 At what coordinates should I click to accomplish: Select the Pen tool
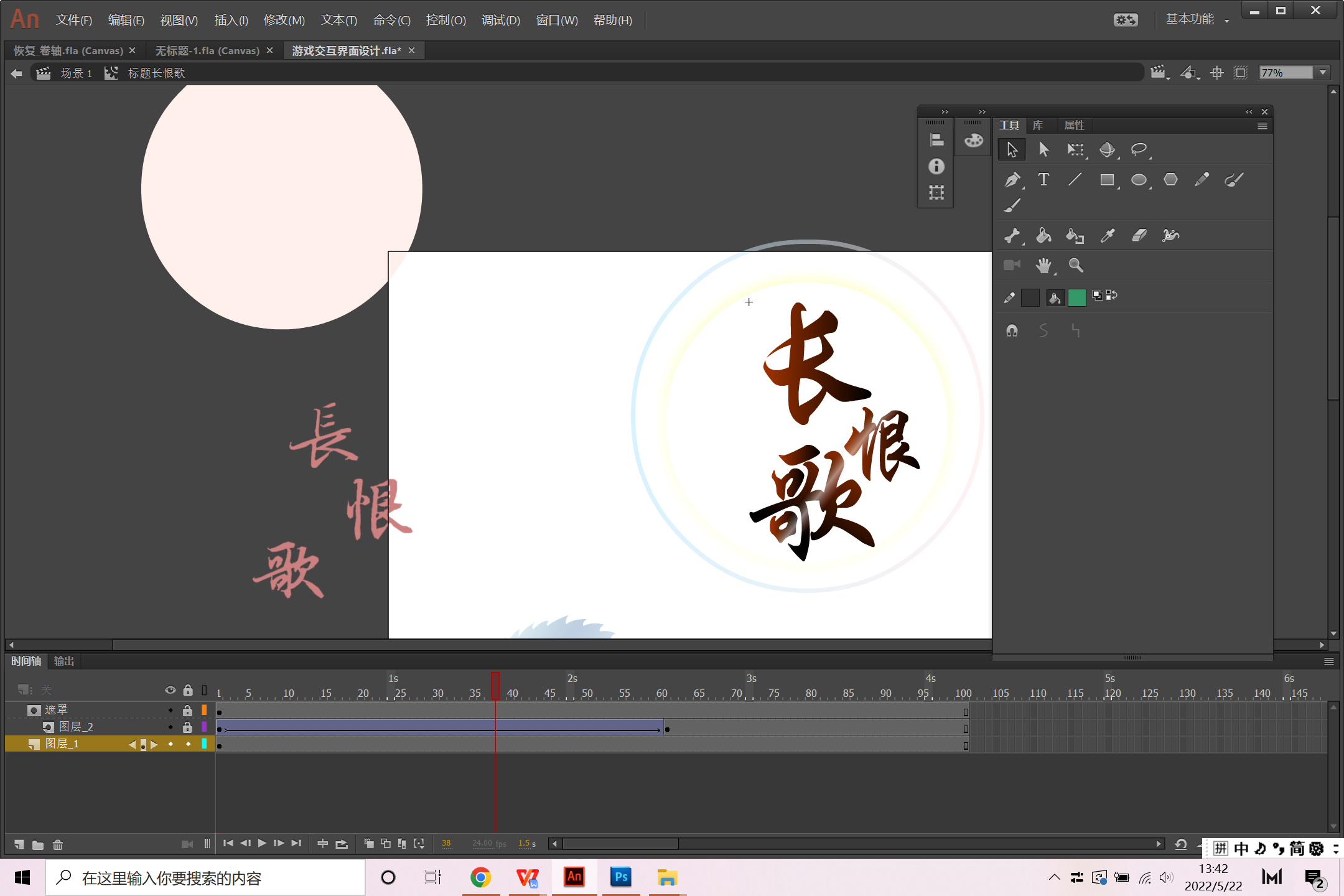tap(1012, 180)
